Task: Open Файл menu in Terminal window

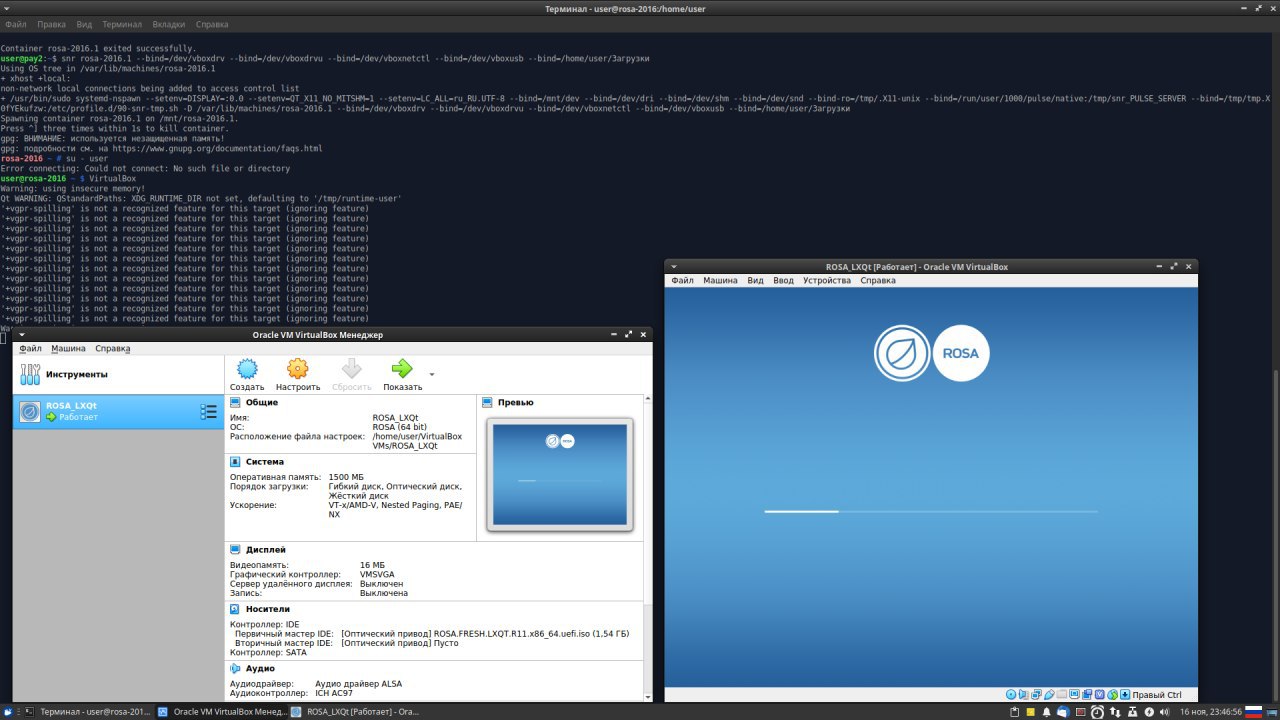Action: 15,23
